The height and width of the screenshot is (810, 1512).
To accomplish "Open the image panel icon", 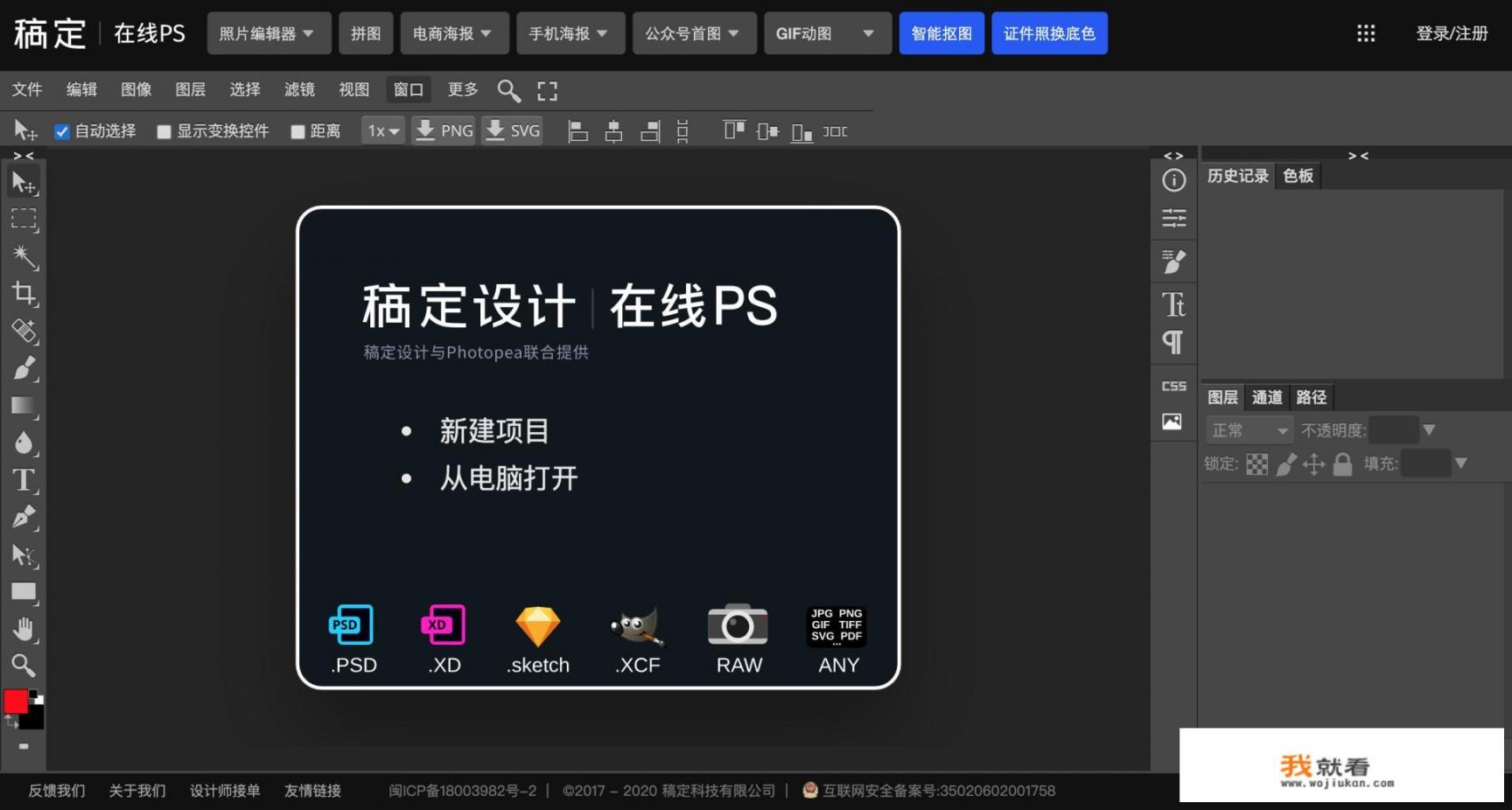I will coord(1172,422).
